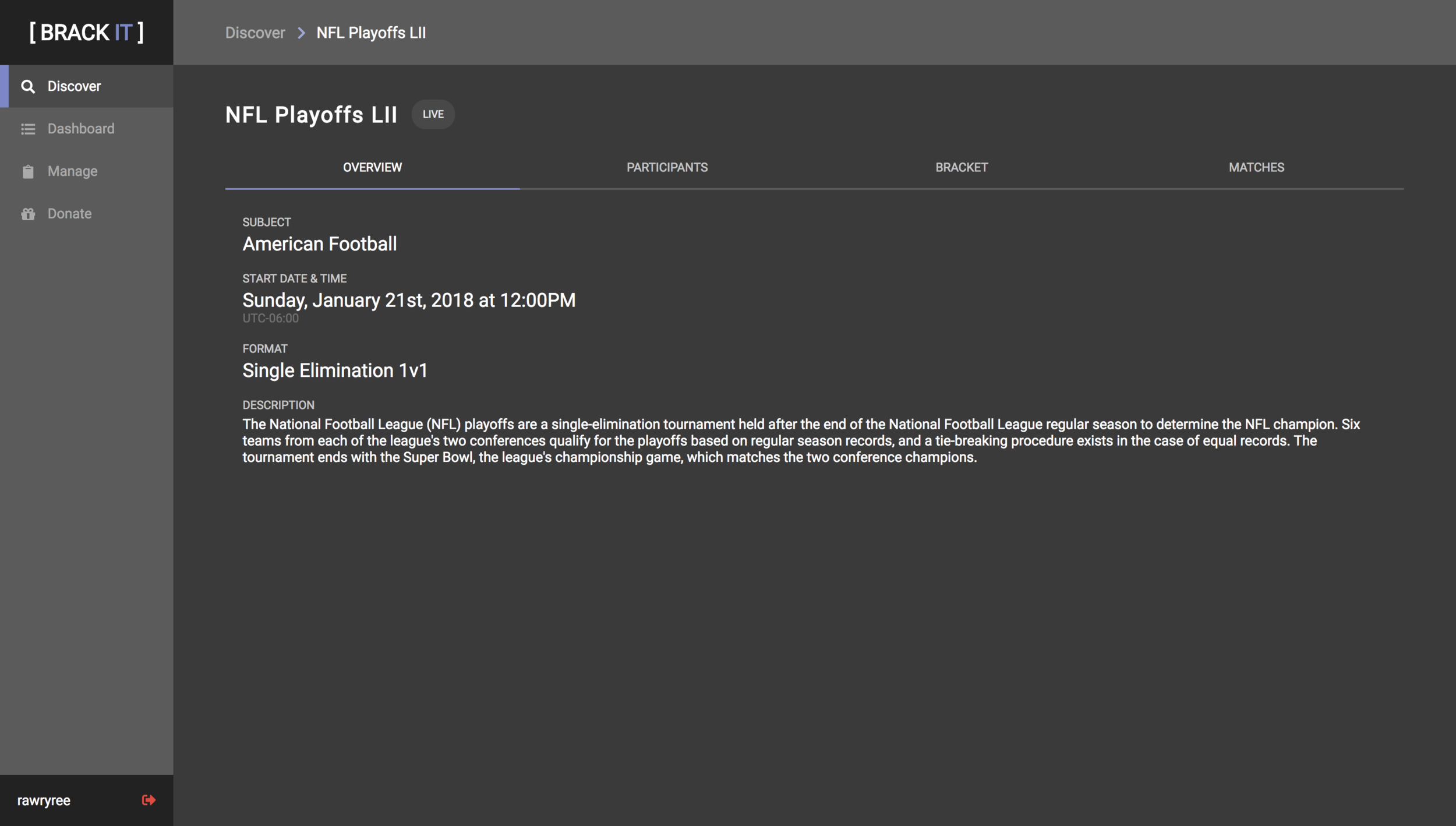Click the Discover magnifier icon in sidebar
The image size is (1456, 826).
pos(28,86)
